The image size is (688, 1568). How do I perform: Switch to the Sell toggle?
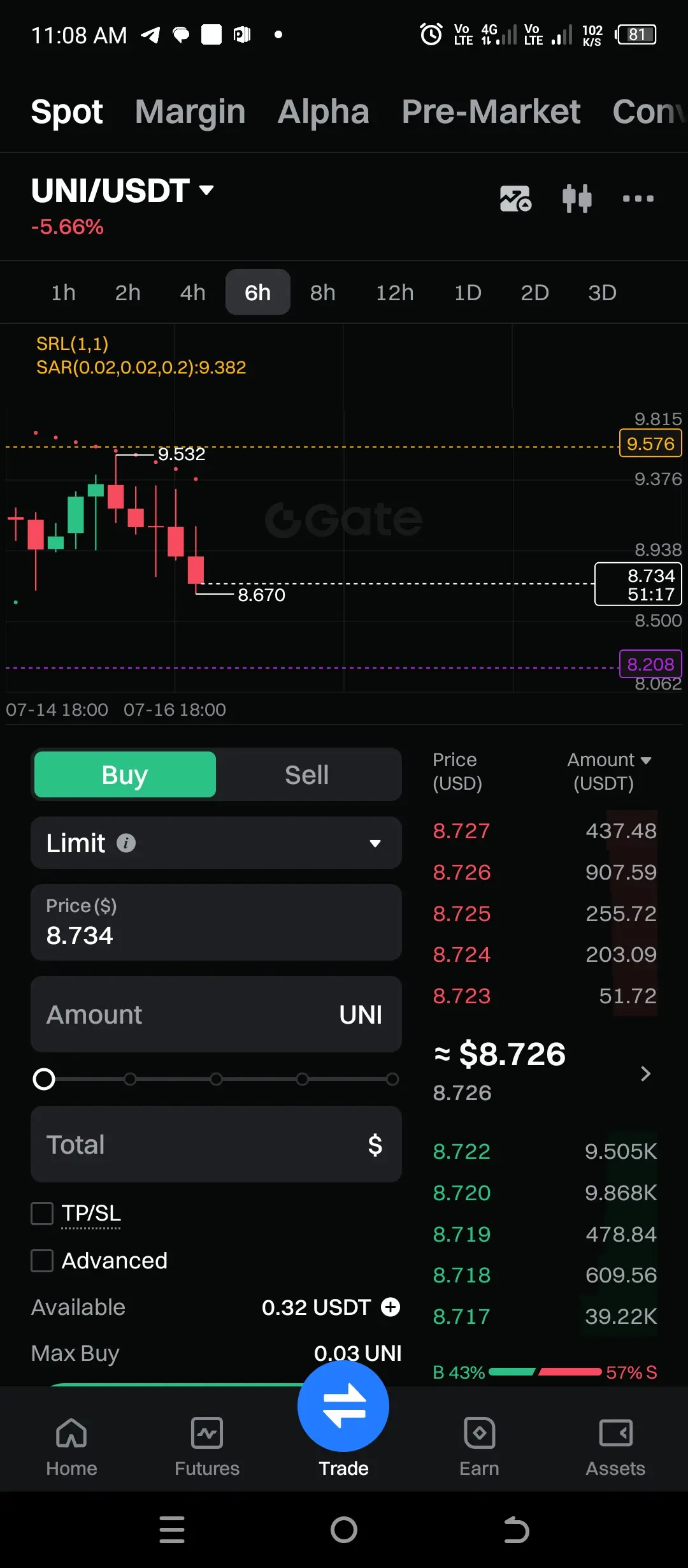pos(307,774)
